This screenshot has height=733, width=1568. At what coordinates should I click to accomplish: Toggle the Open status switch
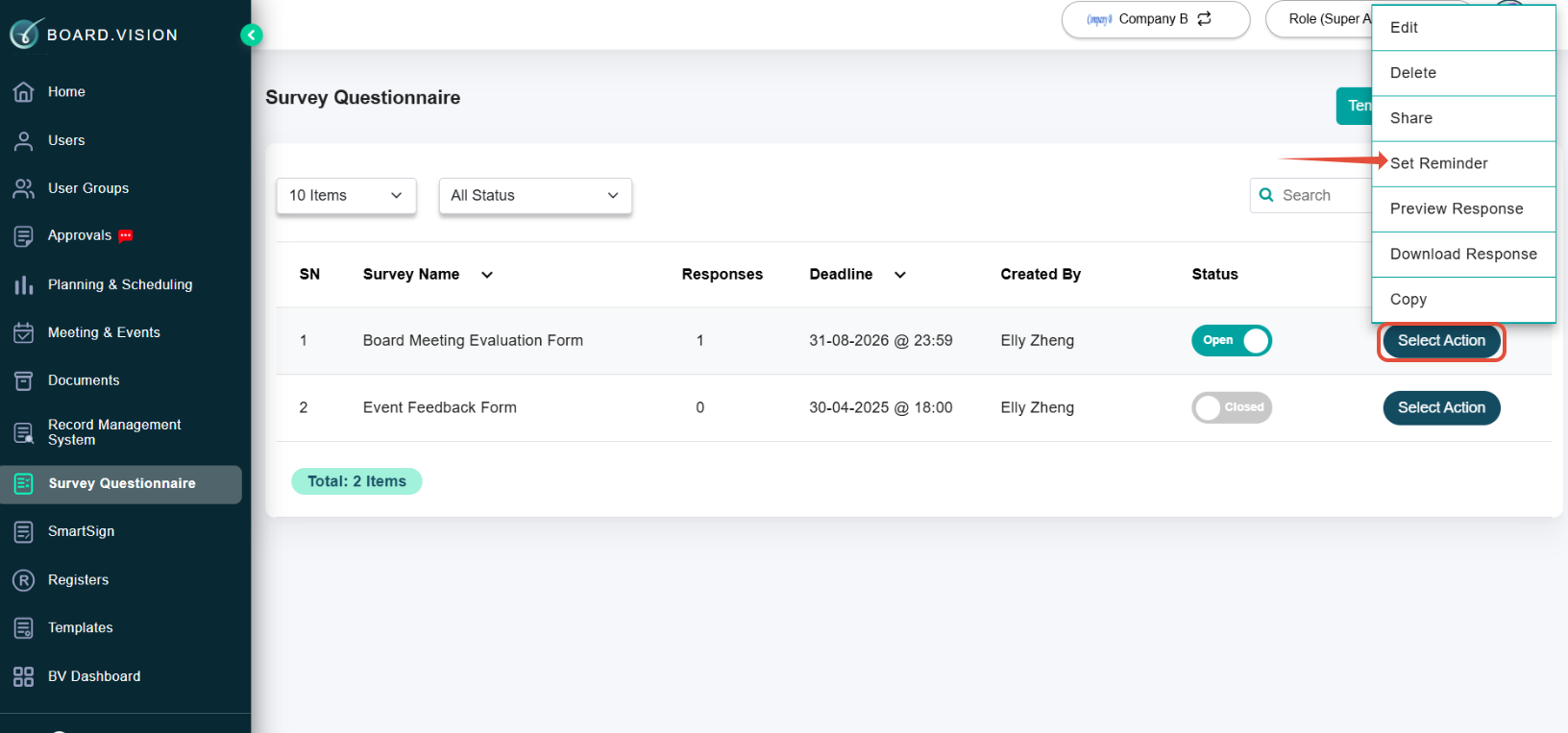coord(1232,341)
